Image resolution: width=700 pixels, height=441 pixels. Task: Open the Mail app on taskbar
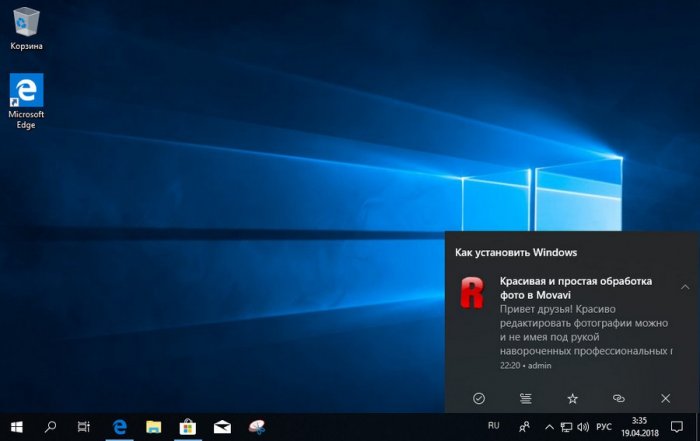tap(222, 427)
